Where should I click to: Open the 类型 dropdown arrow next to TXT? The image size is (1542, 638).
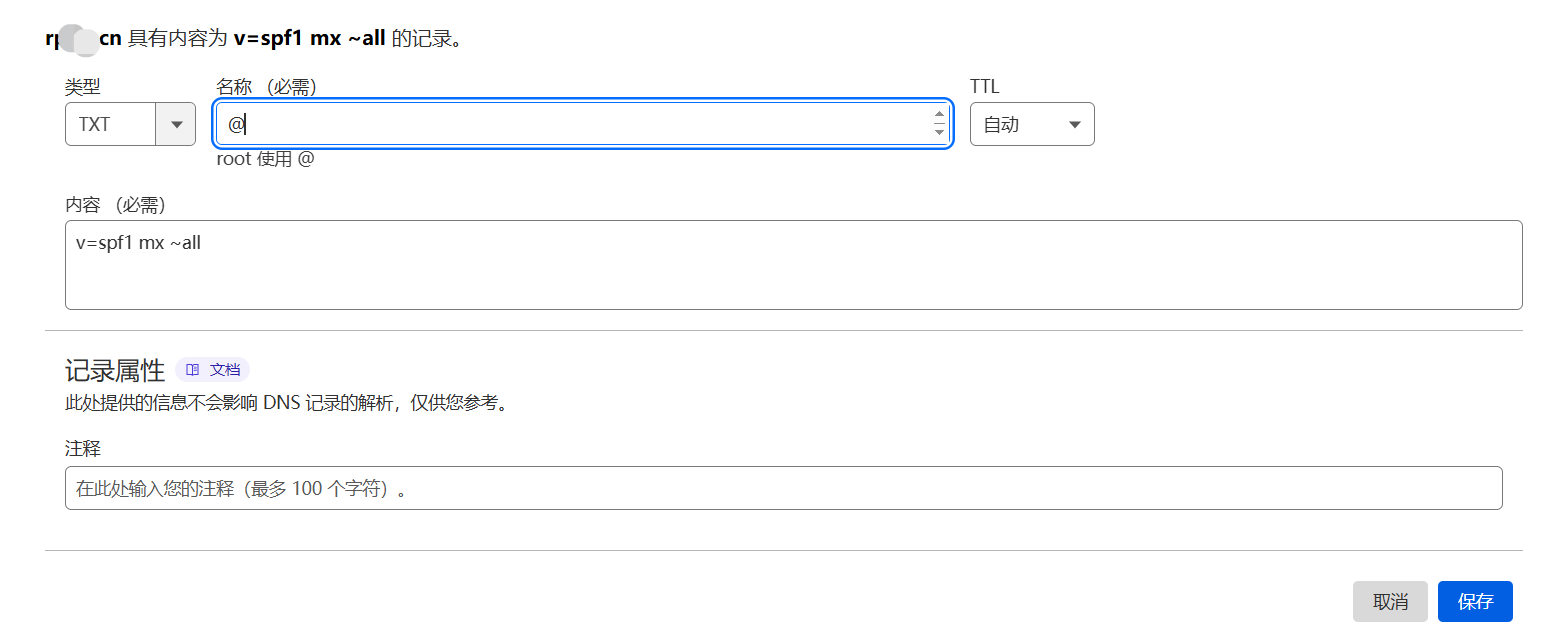tap(176, 124)
